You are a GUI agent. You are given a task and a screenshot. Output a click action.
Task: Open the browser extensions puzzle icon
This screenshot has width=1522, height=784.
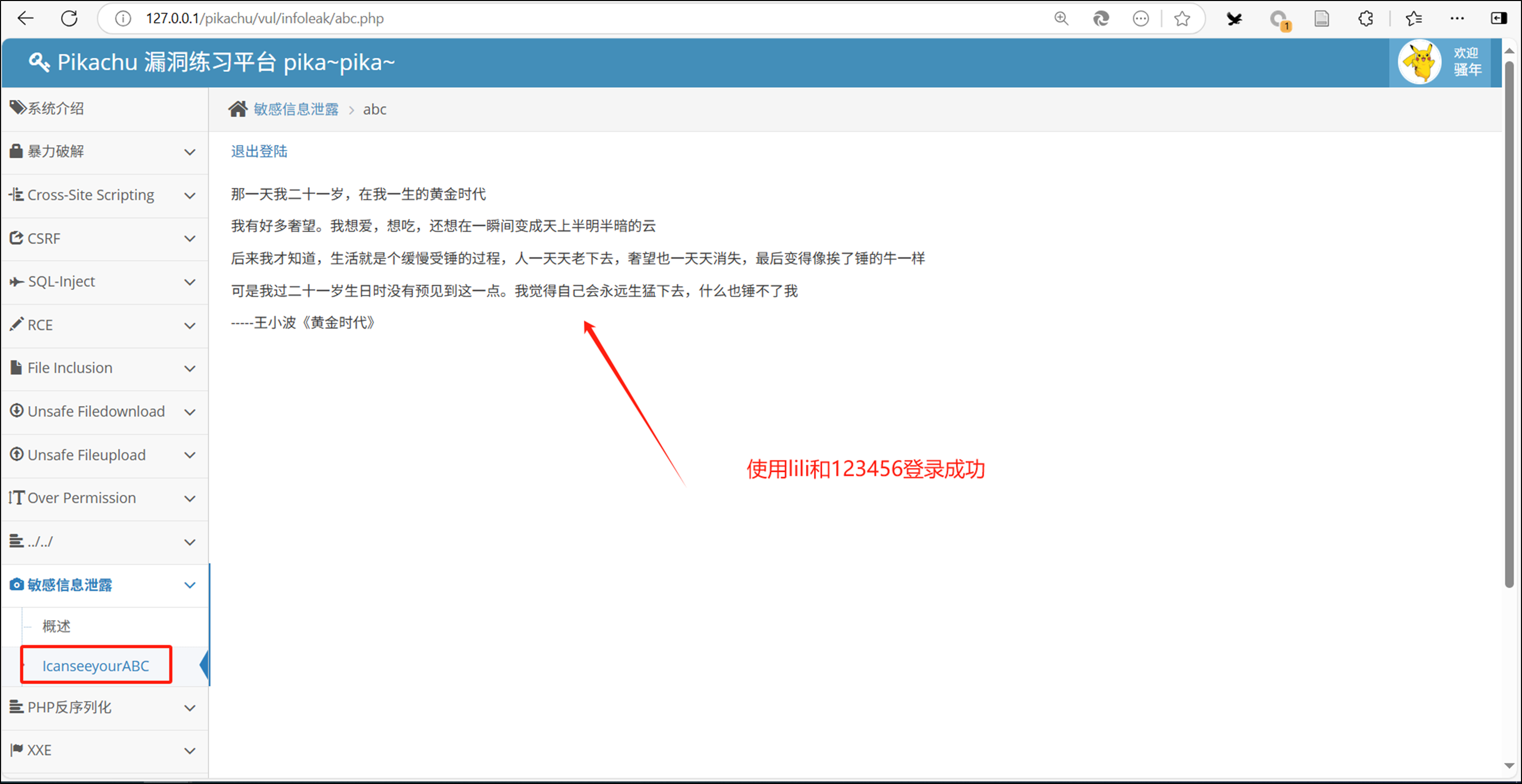[1366, 19]
